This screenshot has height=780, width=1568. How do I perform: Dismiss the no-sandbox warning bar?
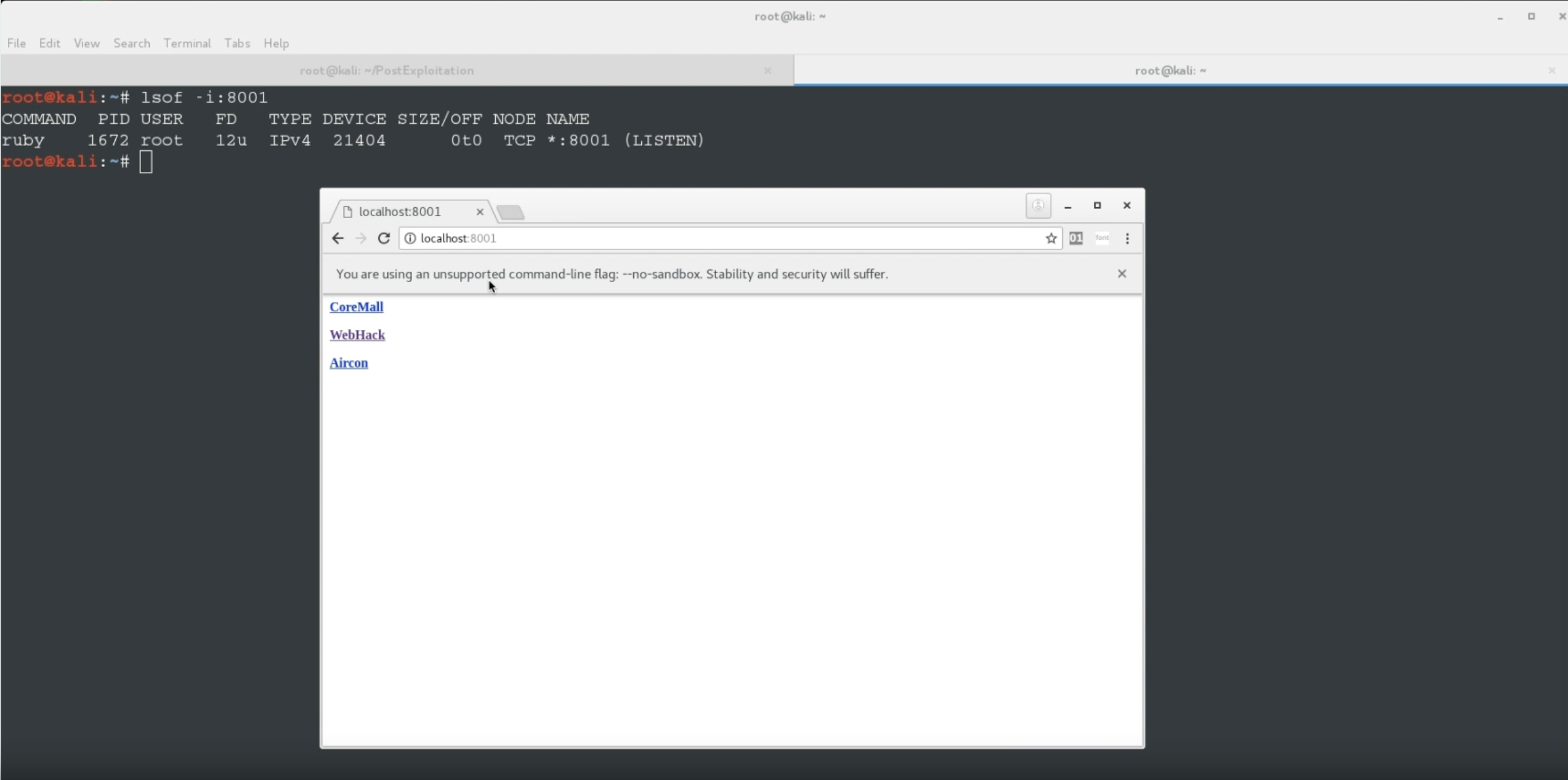tap(1121, 274)
